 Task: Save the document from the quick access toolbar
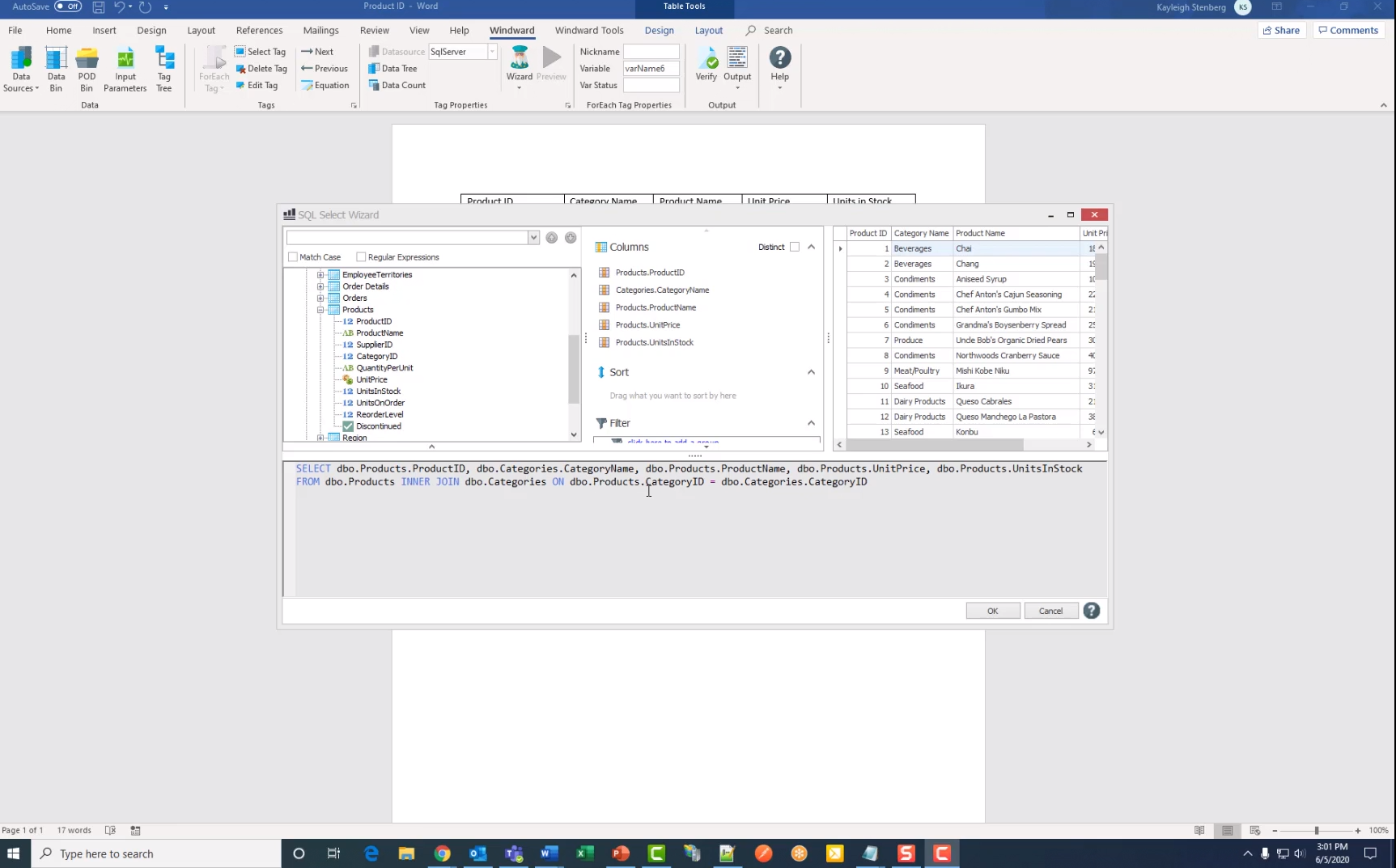[x=98, y=7]
